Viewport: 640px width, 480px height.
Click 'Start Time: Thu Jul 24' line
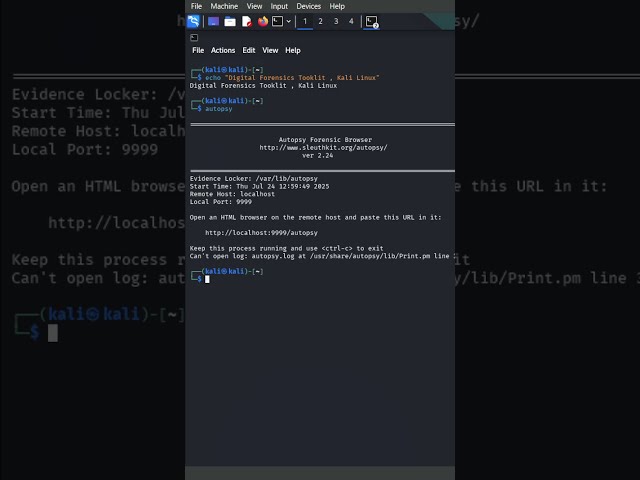coord(259,186)
